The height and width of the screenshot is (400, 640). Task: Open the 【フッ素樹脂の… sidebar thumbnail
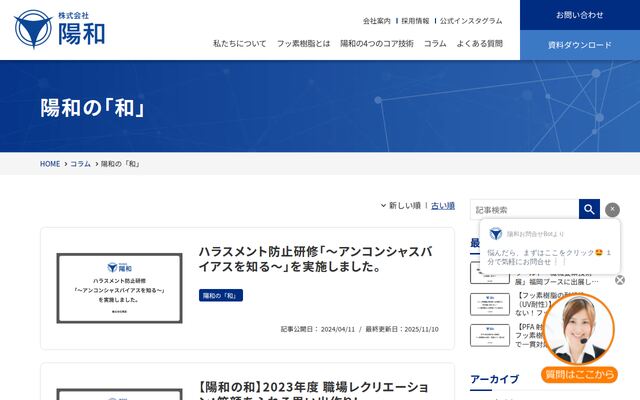point(490,304)
